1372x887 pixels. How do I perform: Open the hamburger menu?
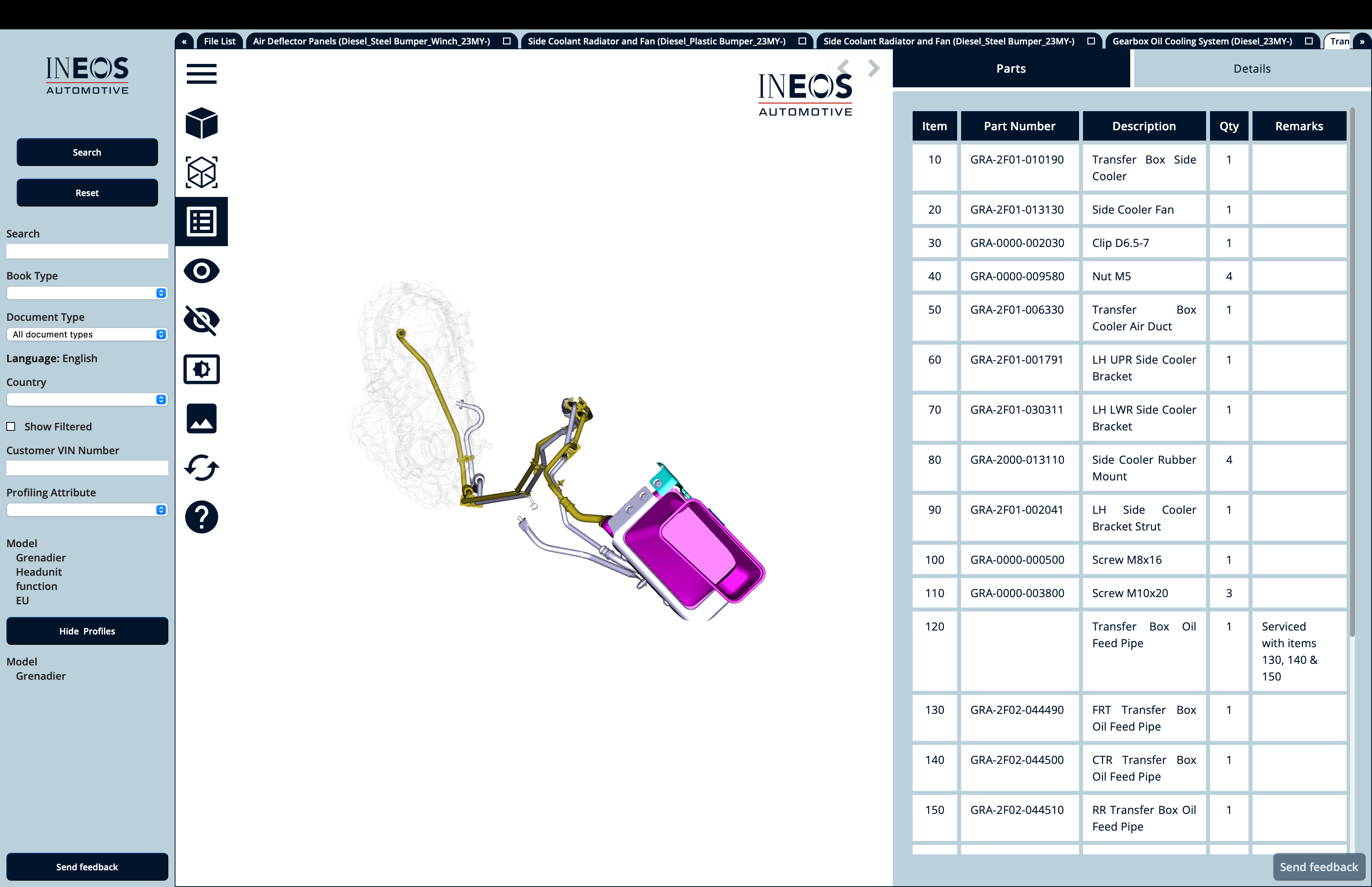pos(202,74)
